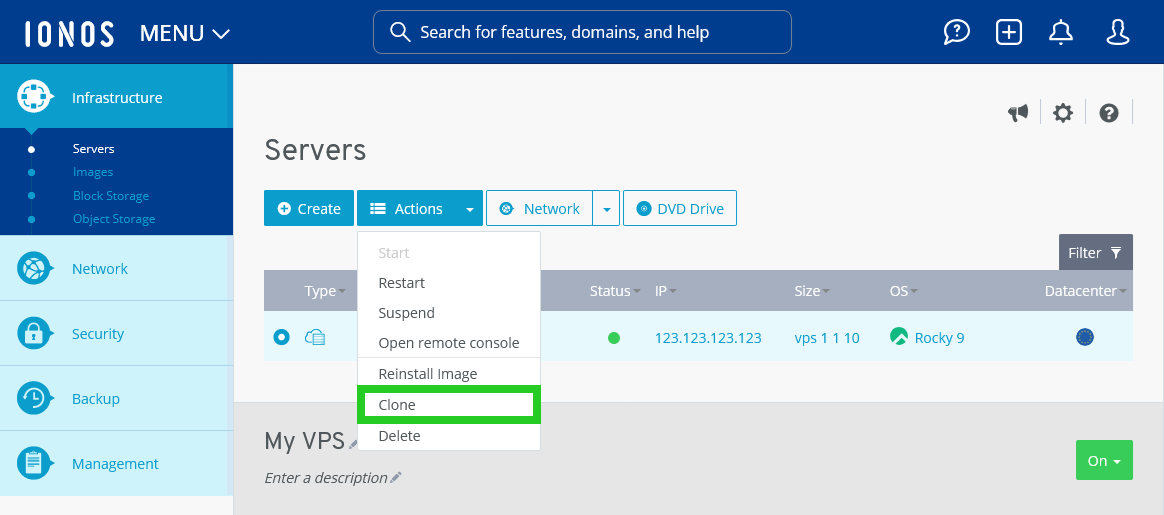The height and width of the screenshot is (515, 1164).
Task: Click the European datacenter flag icon
Action: click(1085, 338)
